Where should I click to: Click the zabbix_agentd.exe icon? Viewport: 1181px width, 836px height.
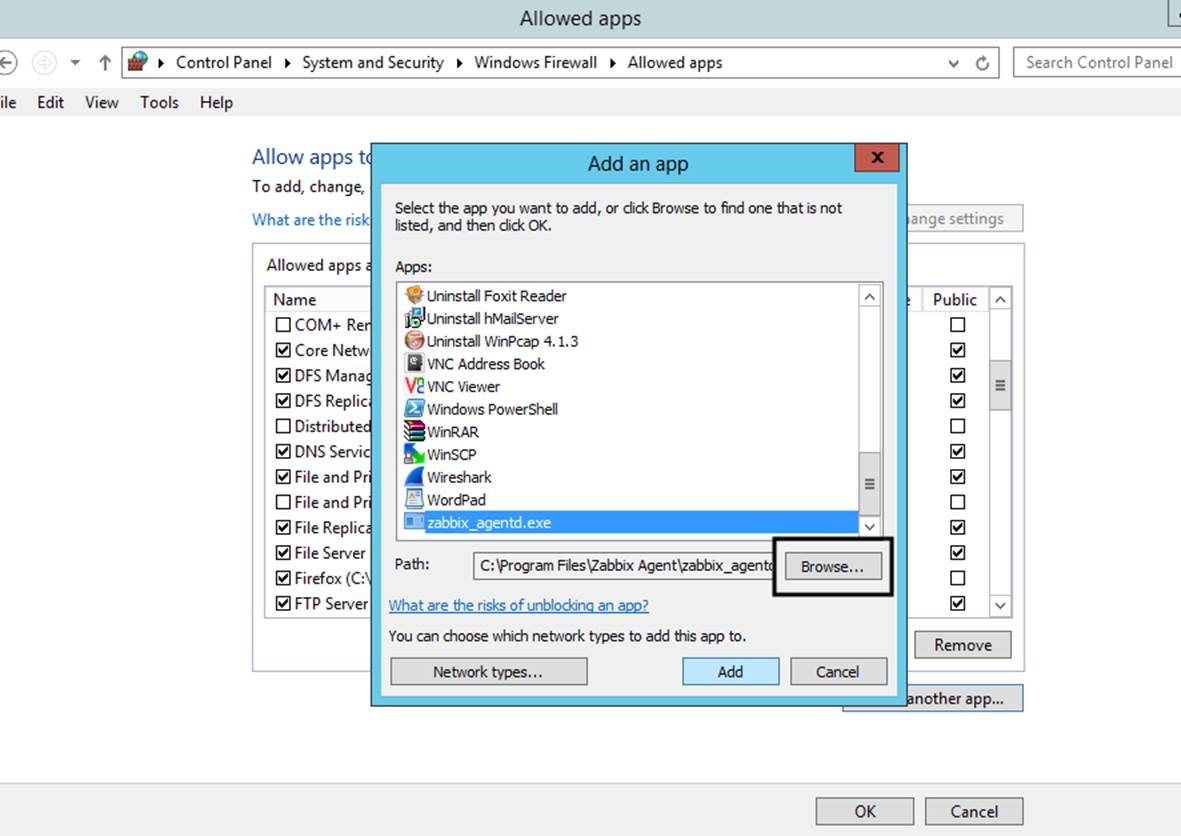414,521
